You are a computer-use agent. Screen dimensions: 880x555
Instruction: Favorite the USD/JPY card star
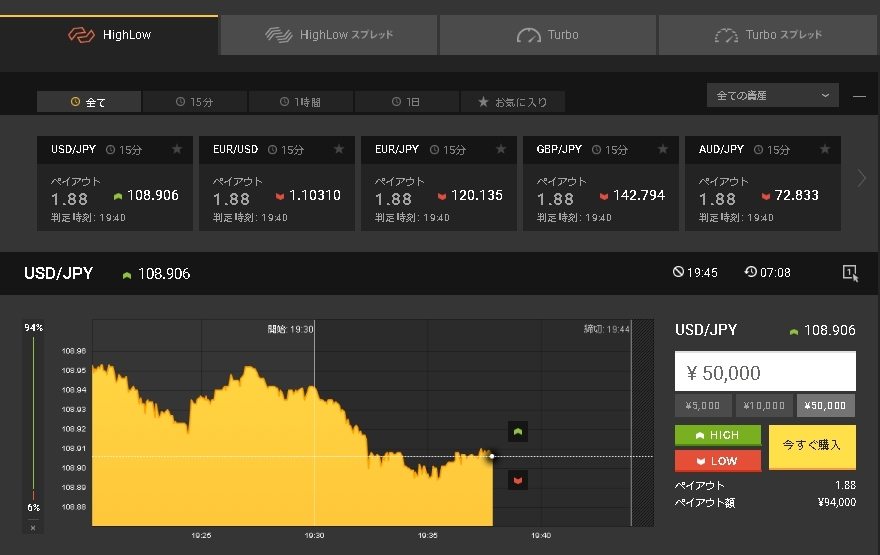(177, 149)
